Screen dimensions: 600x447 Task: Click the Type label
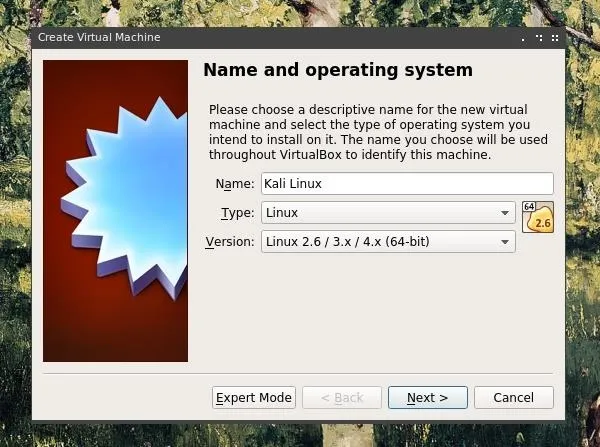click(x=238, y=213)
